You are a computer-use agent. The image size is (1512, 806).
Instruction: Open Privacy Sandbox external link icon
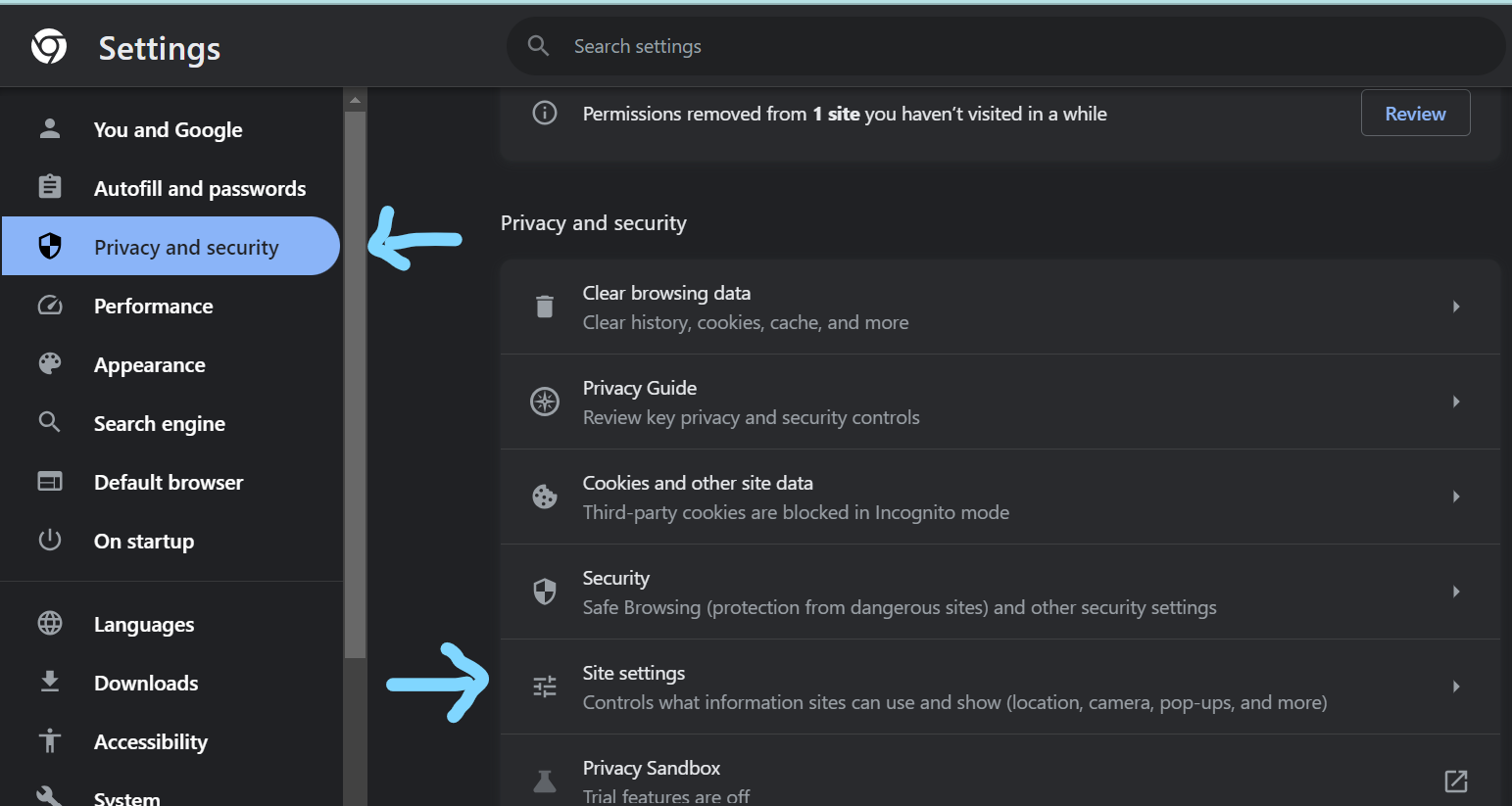tap(1456, 781)
